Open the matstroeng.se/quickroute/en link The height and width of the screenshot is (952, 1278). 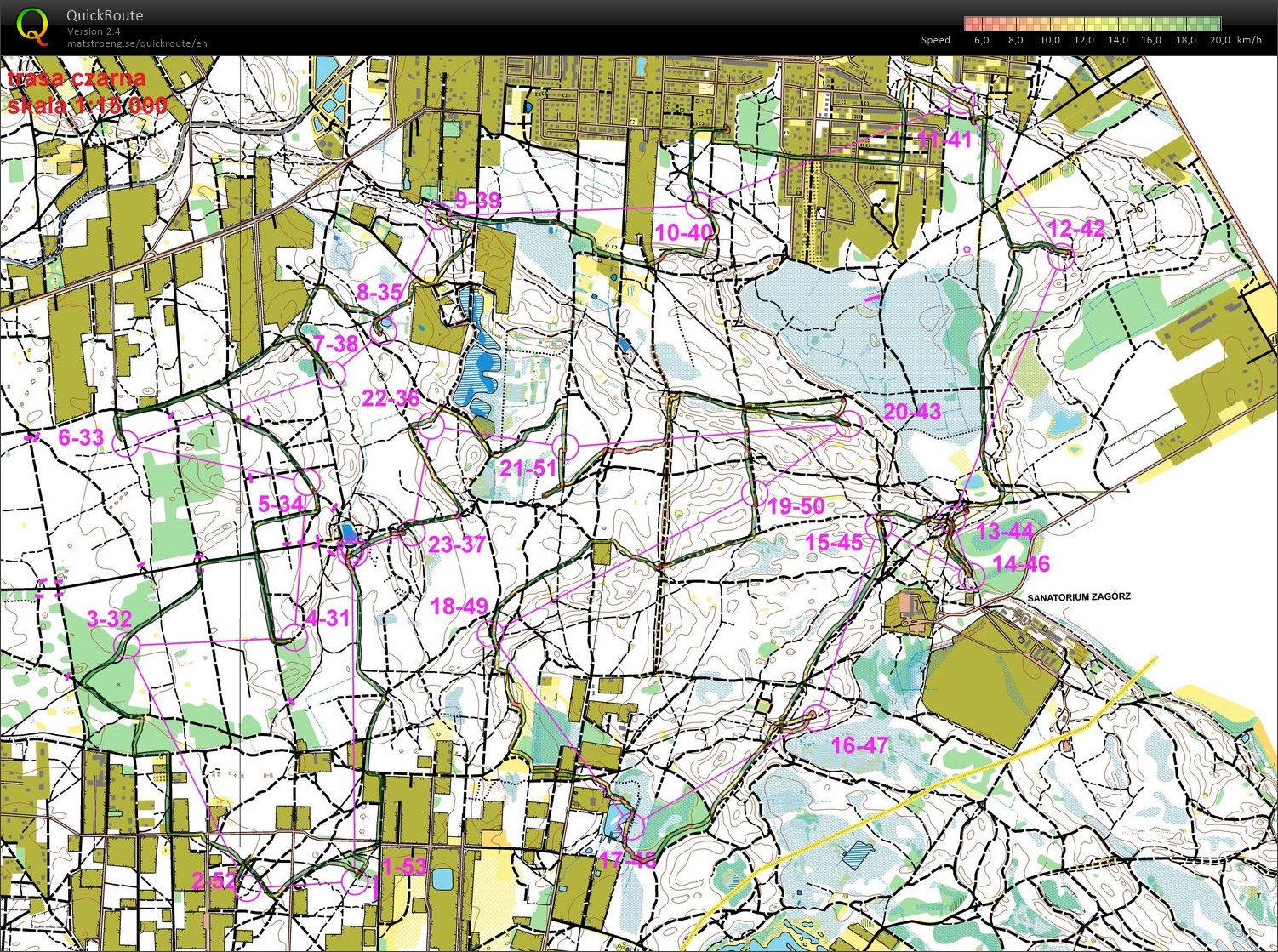(x=137, y=43)
